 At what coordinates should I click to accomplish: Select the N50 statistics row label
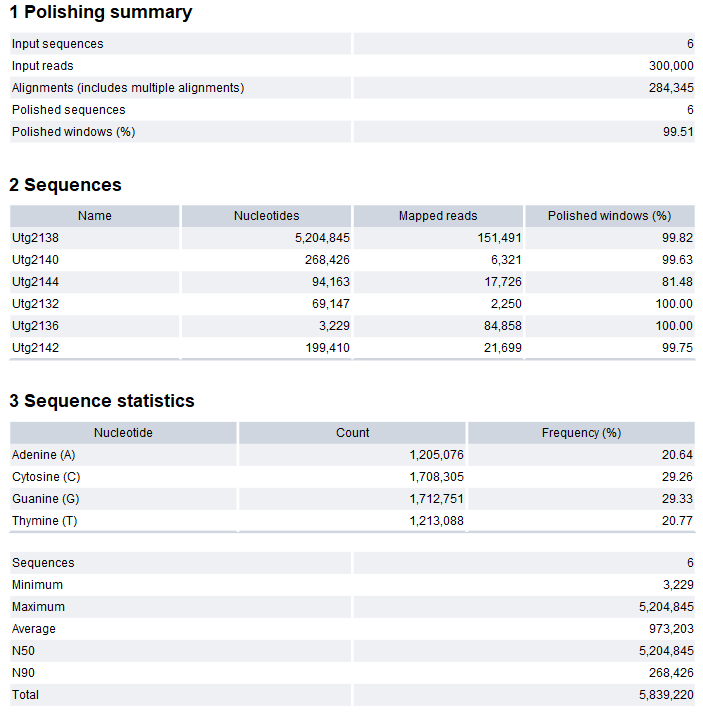(x=24, y=651)
